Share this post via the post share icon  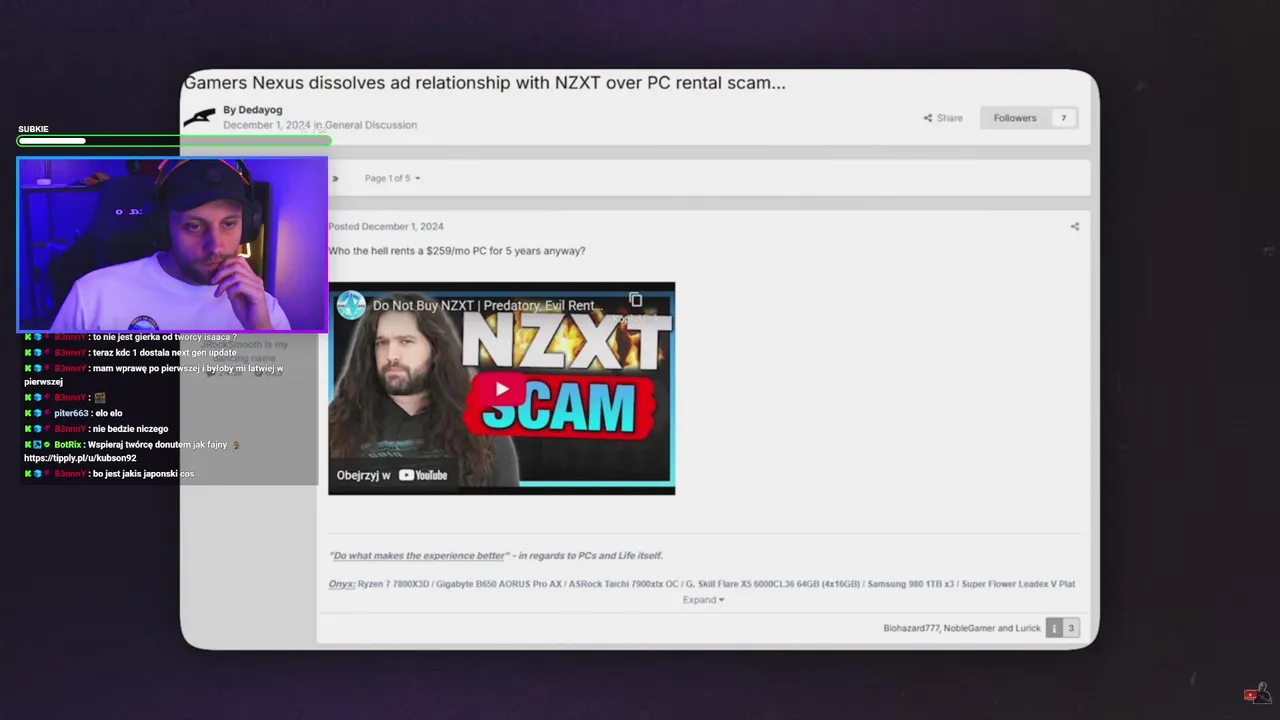(x=1075, y=226)
